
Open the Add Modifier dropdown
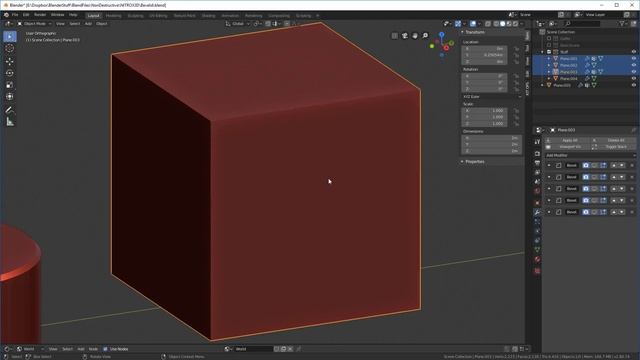(x=590, y=155)
